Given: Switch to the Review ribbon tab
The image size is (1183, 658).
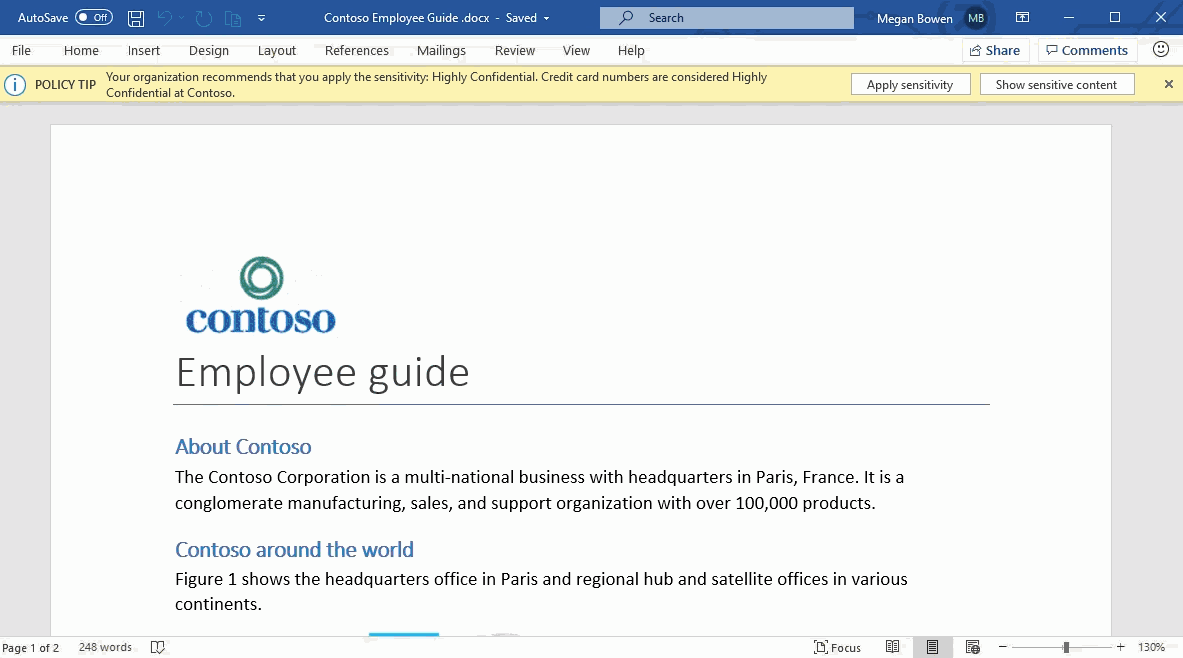Looking at the screenshot, I should 514,50.
